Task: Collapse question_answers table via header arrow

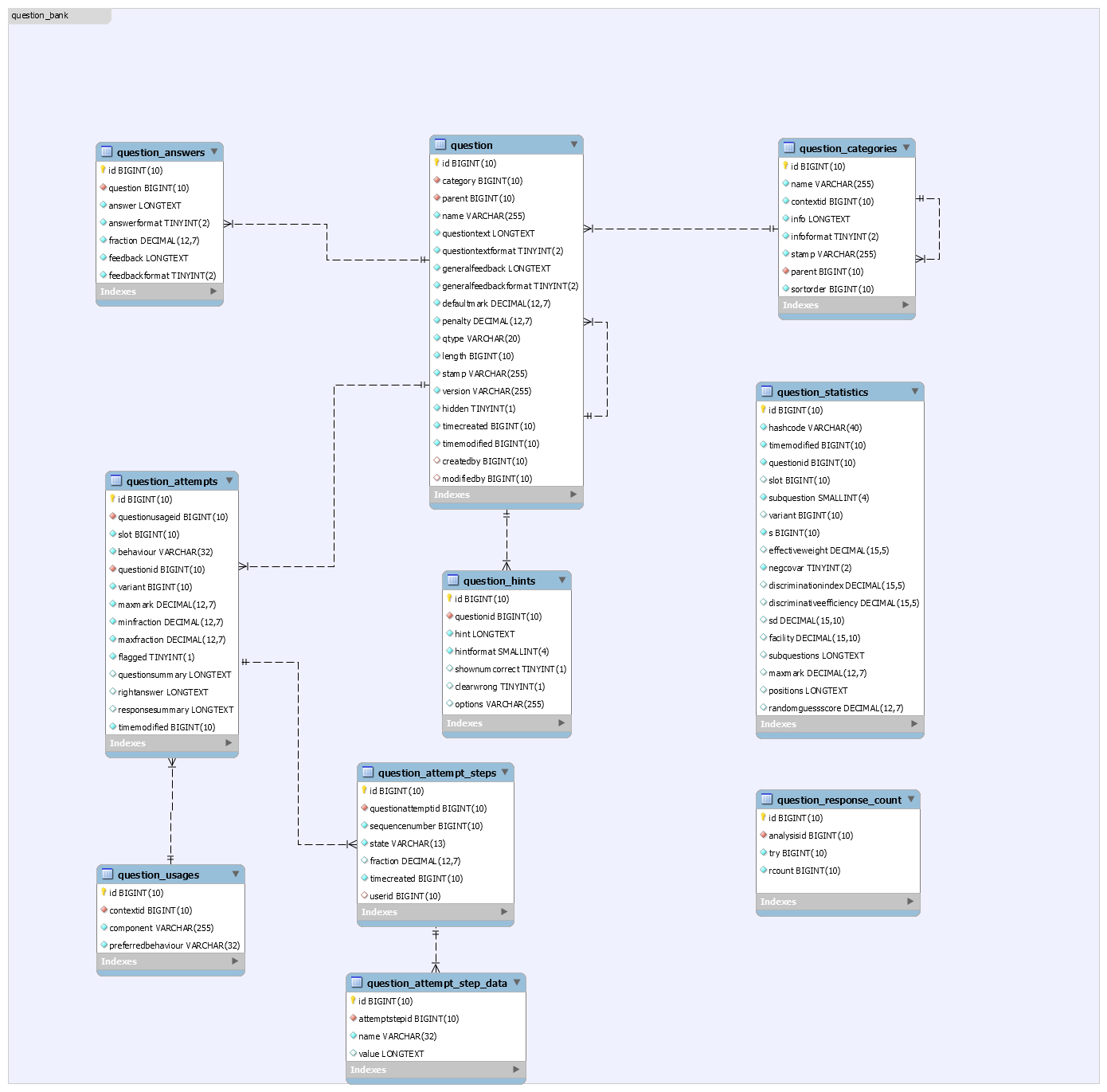Action: tap(214, 151)
